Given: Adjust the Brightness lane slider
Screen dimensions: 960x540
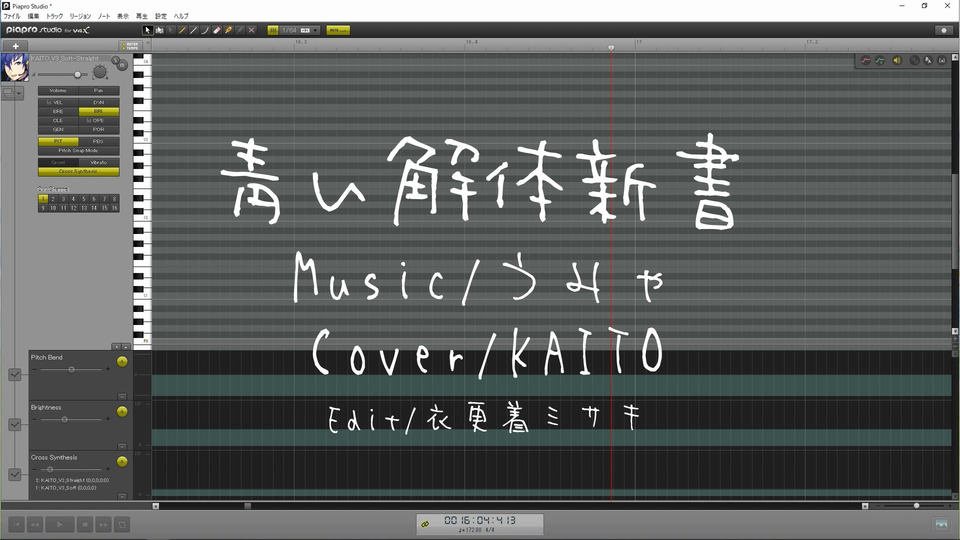Looking at the screenshot, I should pyautogui.click(x=71, y=419).
